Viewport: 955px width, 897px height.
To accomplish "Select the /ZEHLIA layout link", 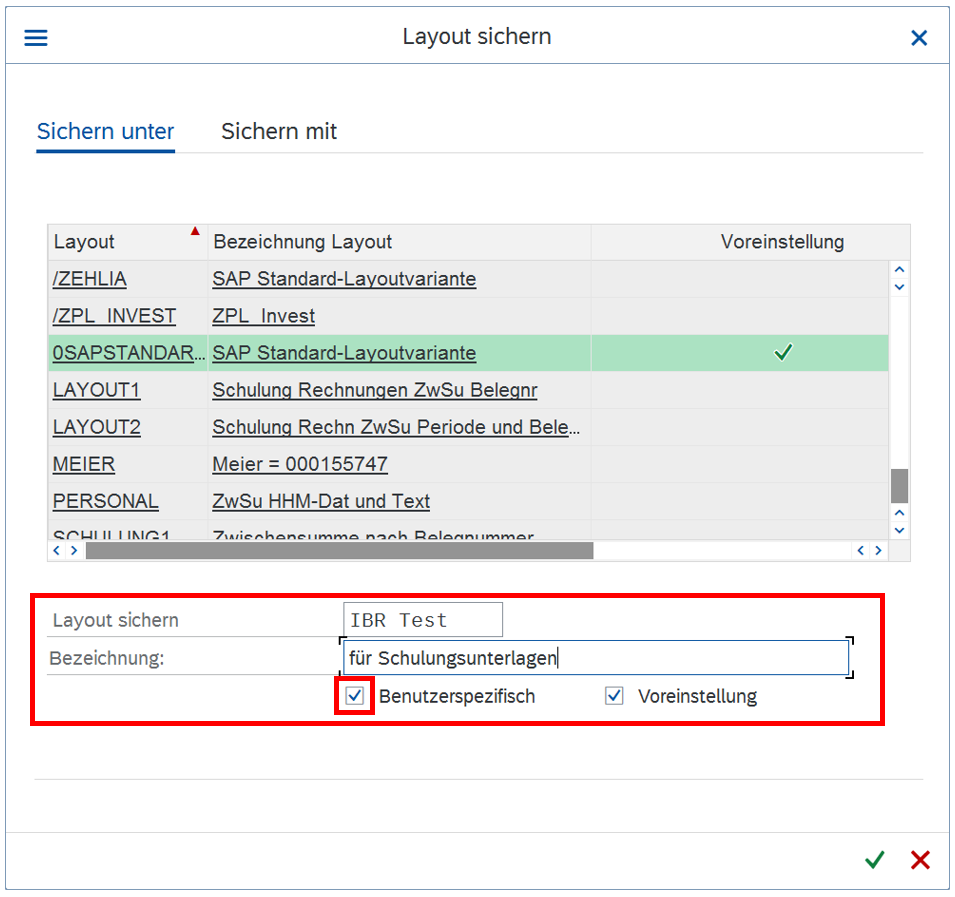I will [90, 279].
